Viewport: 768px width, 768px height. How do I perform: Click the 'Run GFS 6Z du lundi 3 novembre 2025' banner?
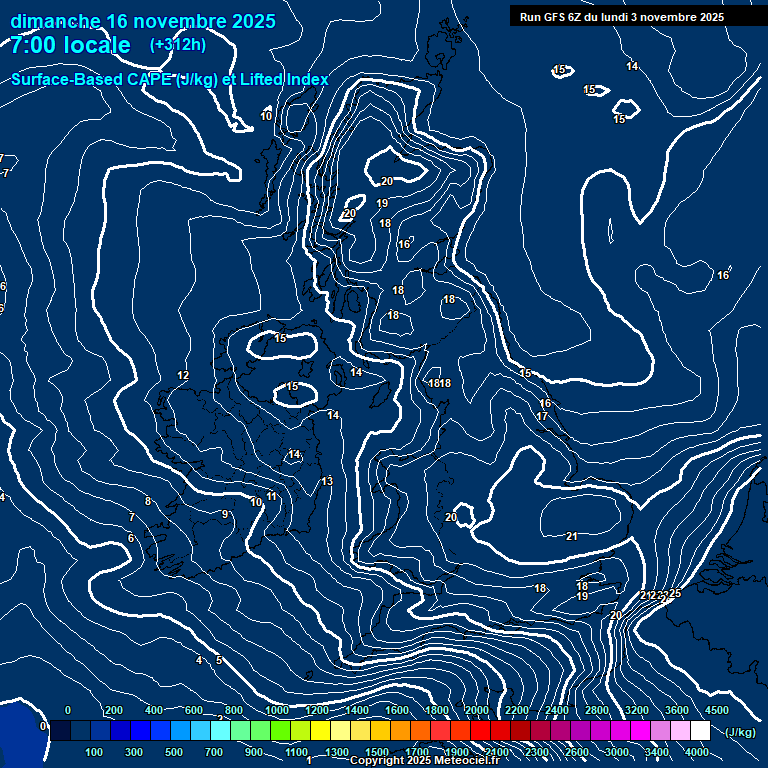(621, 17)
